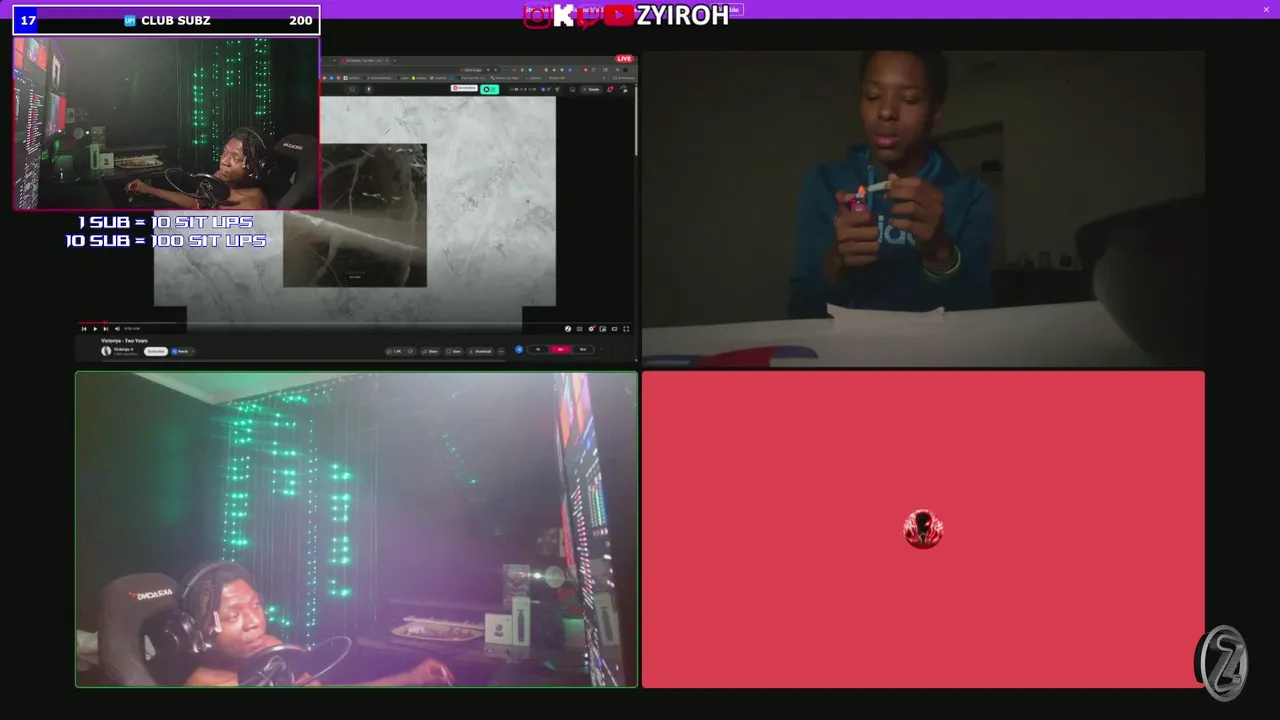1280x720 pixels.
Task: Open YouTube notifications bell
Action: pos(609,89)
